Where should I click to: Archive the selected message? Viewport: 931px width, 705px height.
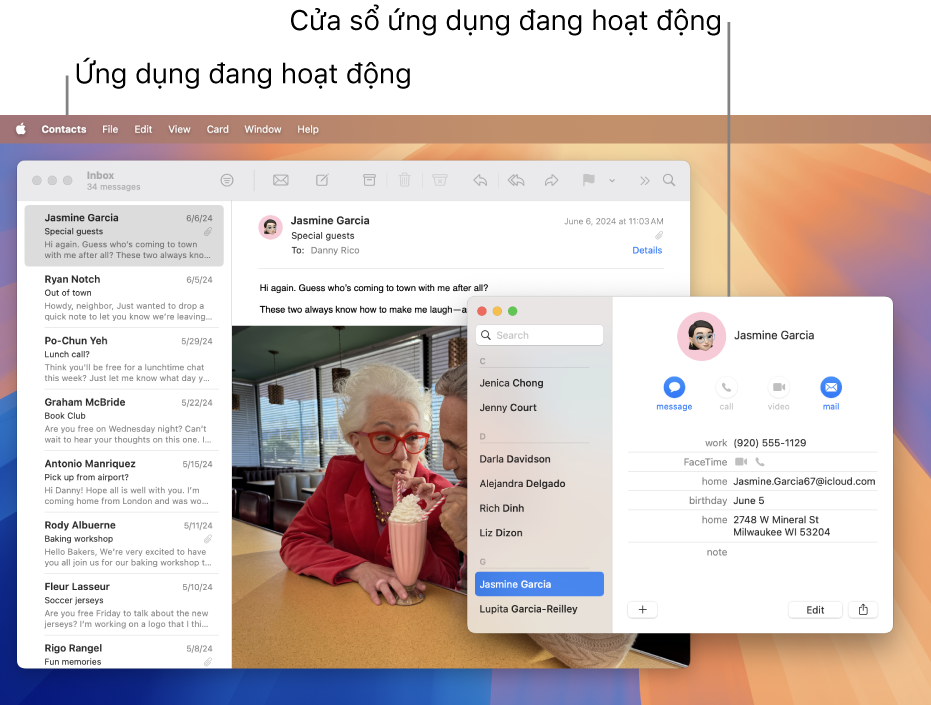(x=369, y=180)
